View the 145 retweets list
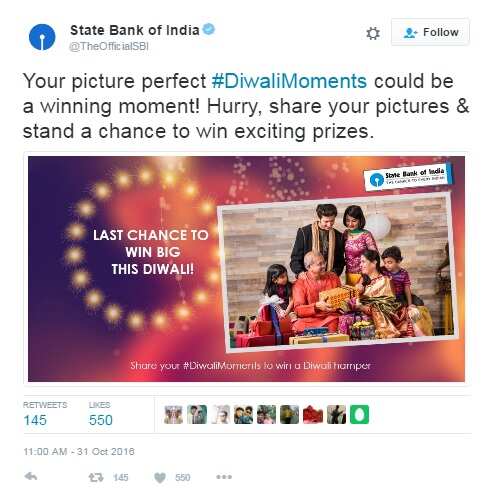 (x=45, y=414)
